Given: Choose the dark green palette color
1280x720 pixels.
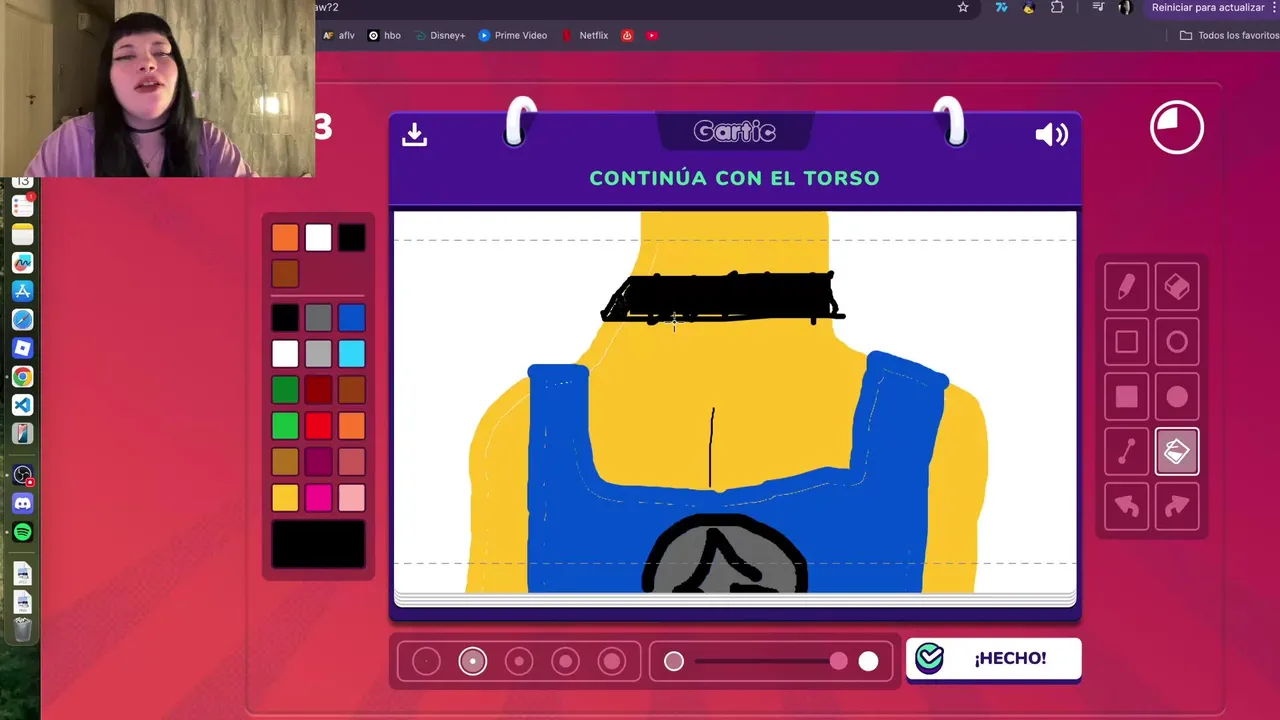Looking at the screenshot, I should [x=285, y=390].
